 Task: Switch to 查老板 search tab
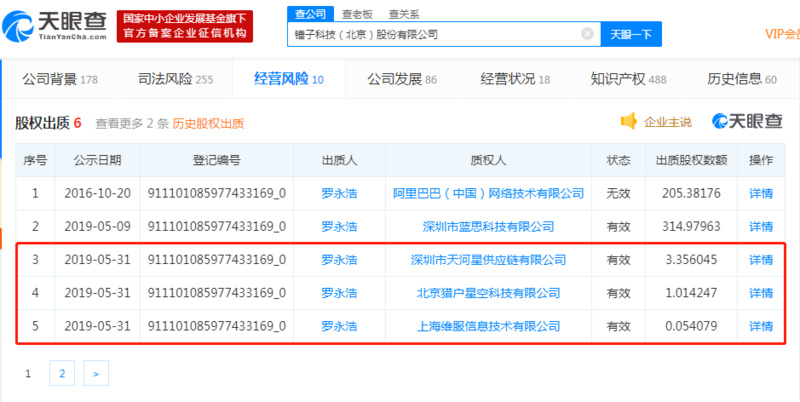click(x=357, y=14)
